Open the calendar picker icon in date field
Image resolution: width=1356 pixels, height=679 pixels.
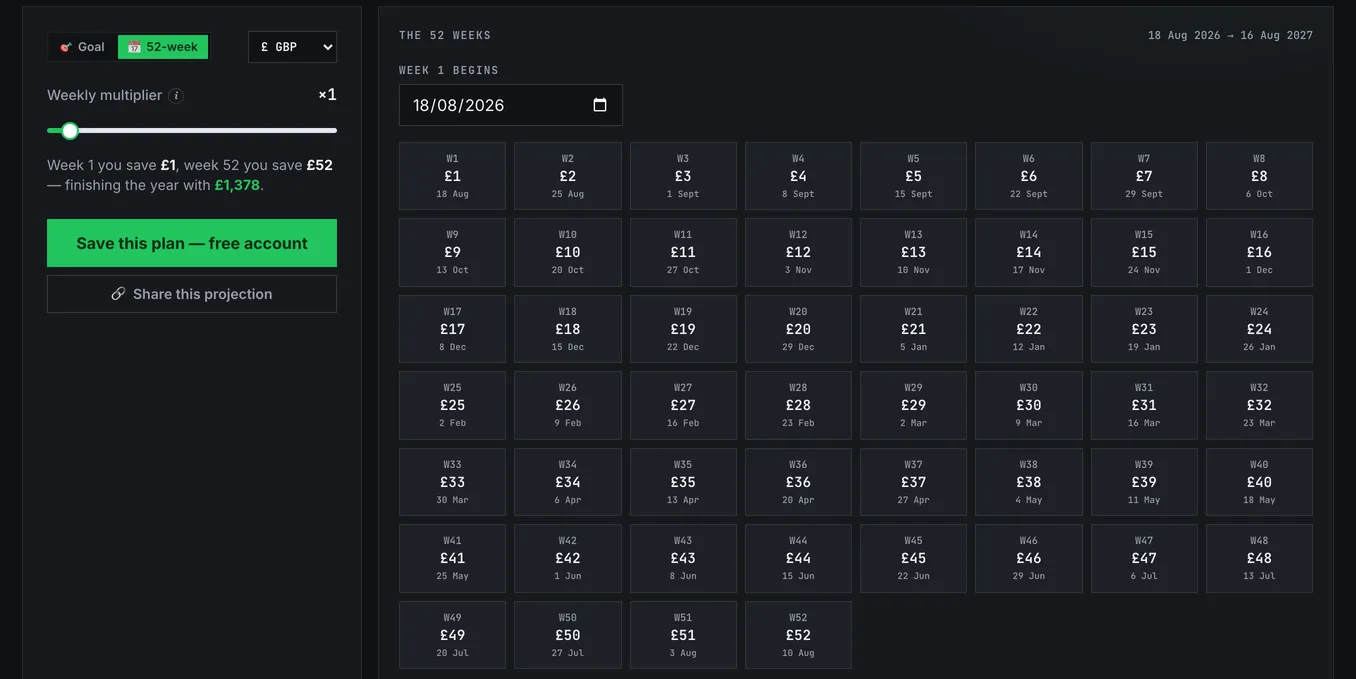tap(600, 105)
